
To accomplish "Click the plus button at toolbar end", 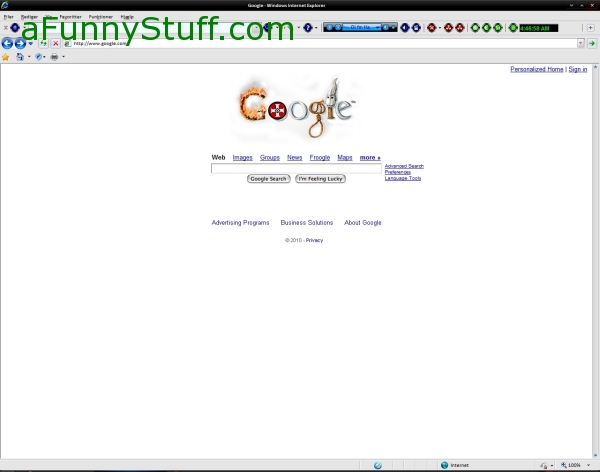I will [590, 28].
